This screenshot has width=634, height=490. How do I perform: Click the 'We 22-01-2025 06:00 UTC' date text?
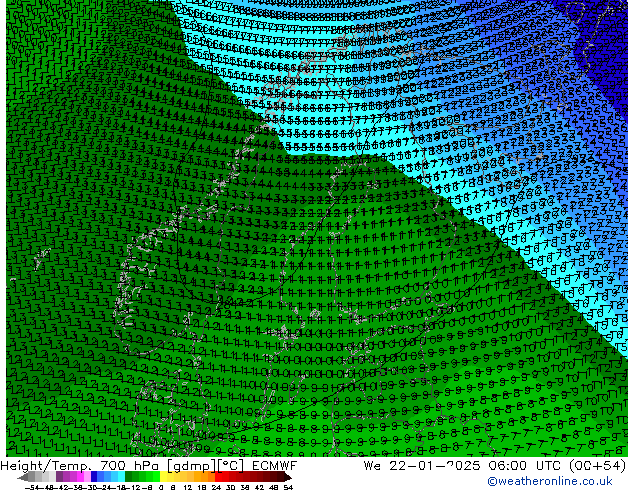point(463,466)
